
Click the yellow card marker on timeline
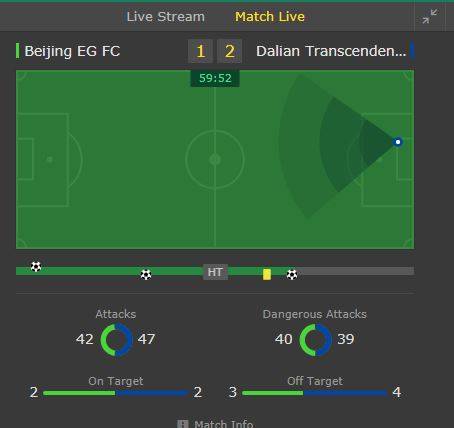tap(267, 274)
